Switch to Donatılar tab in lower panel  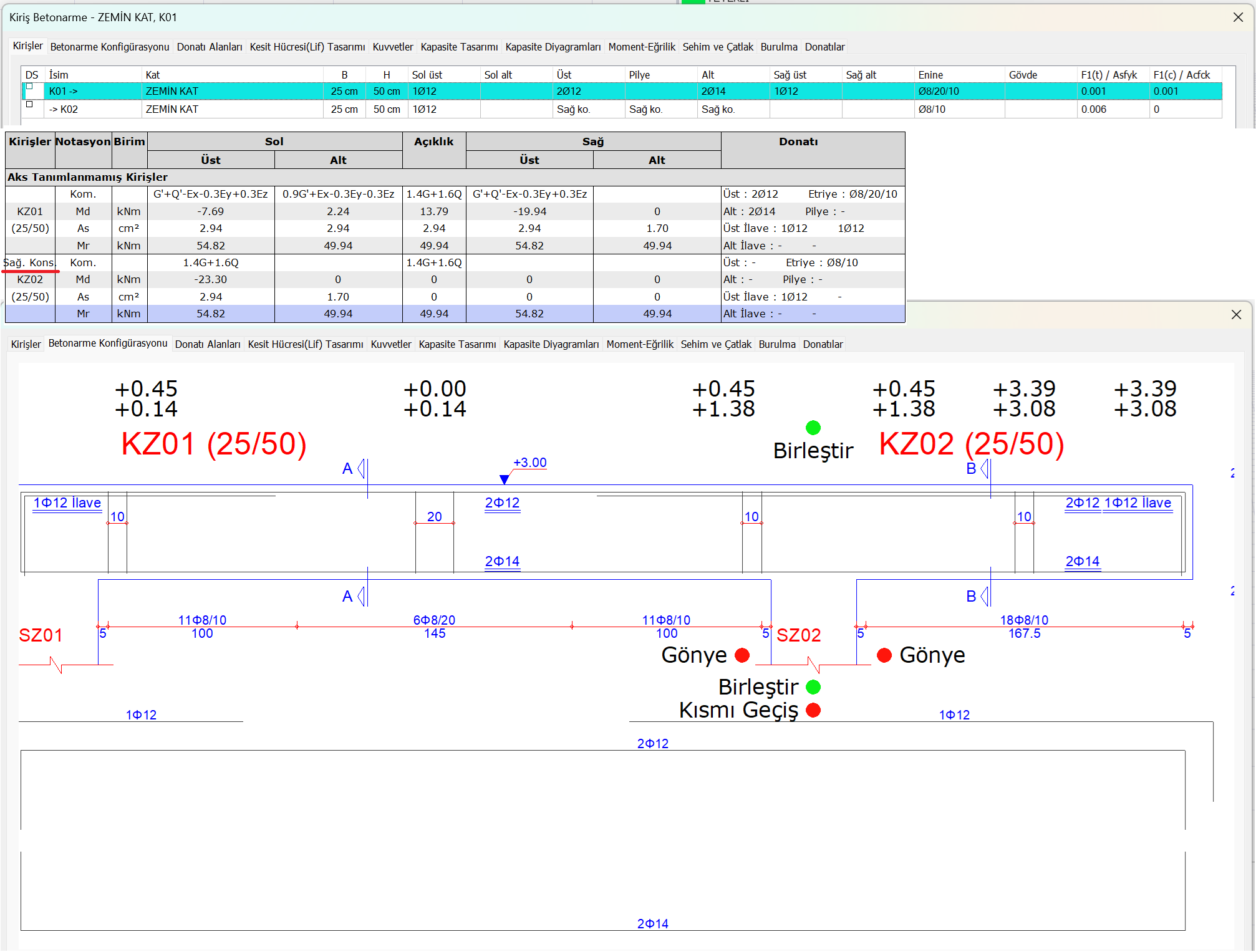coord(823,344)
